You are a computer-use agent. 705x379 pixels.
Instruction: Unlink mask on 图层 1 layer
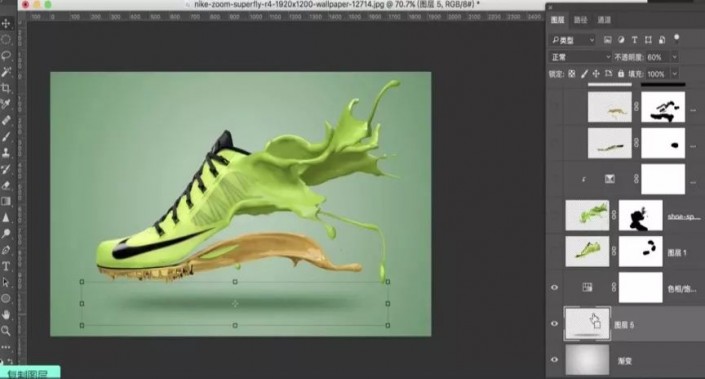614,251
